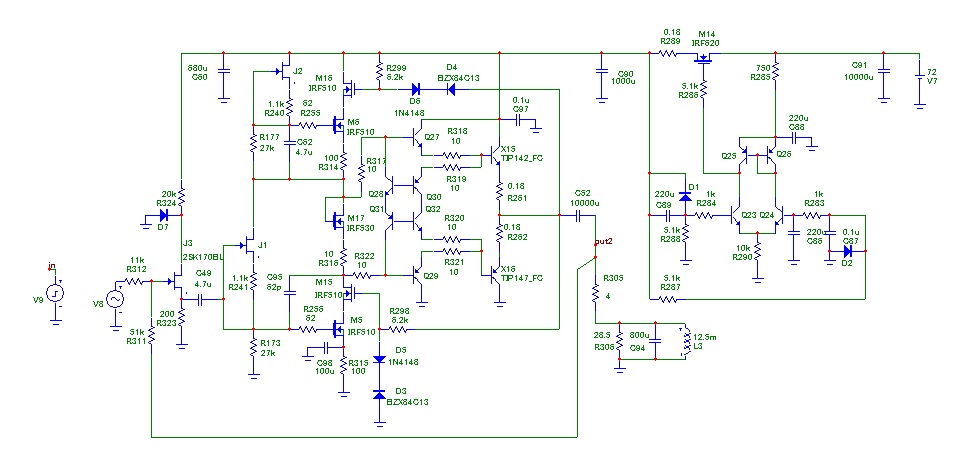Click the D4 BZX84C13 zener diode
Image resolution: width=969 pixels, height=471 pixels.
451,90
